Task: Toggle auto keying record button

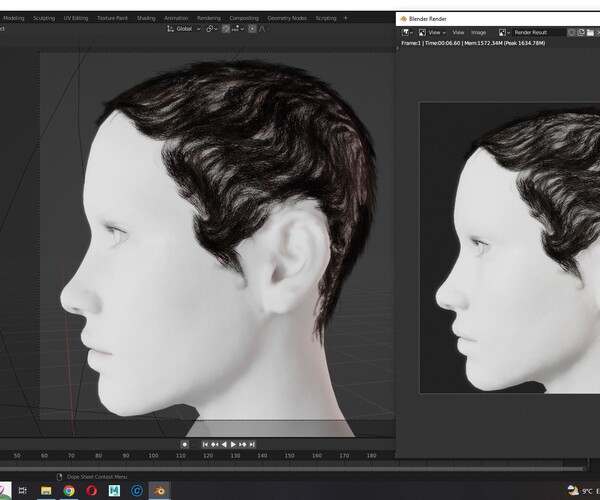Action: point(184,445)
